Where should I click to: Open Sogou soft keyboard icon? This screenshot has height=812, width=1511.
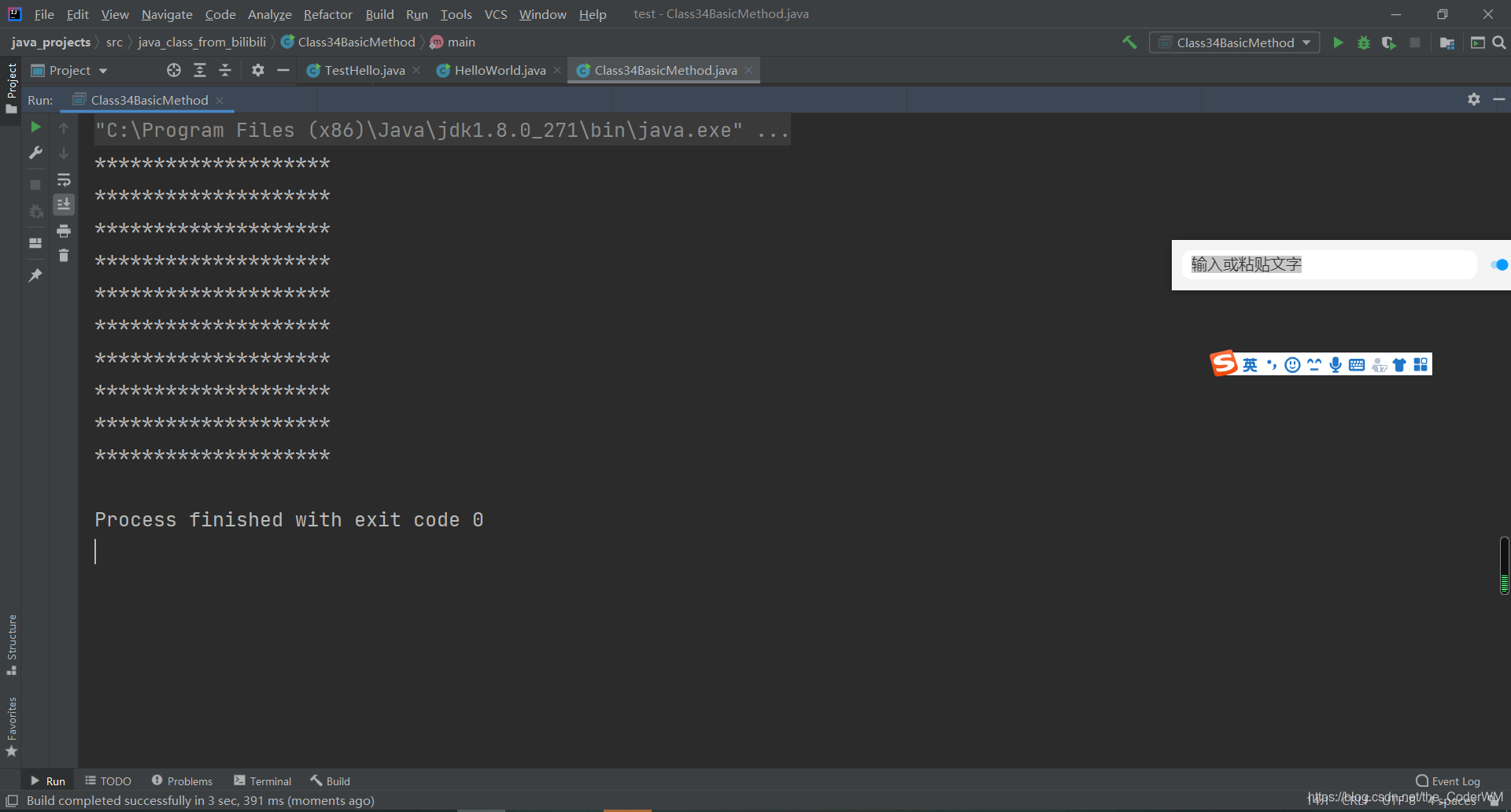pyautogui.click(x=1357, y=364)
